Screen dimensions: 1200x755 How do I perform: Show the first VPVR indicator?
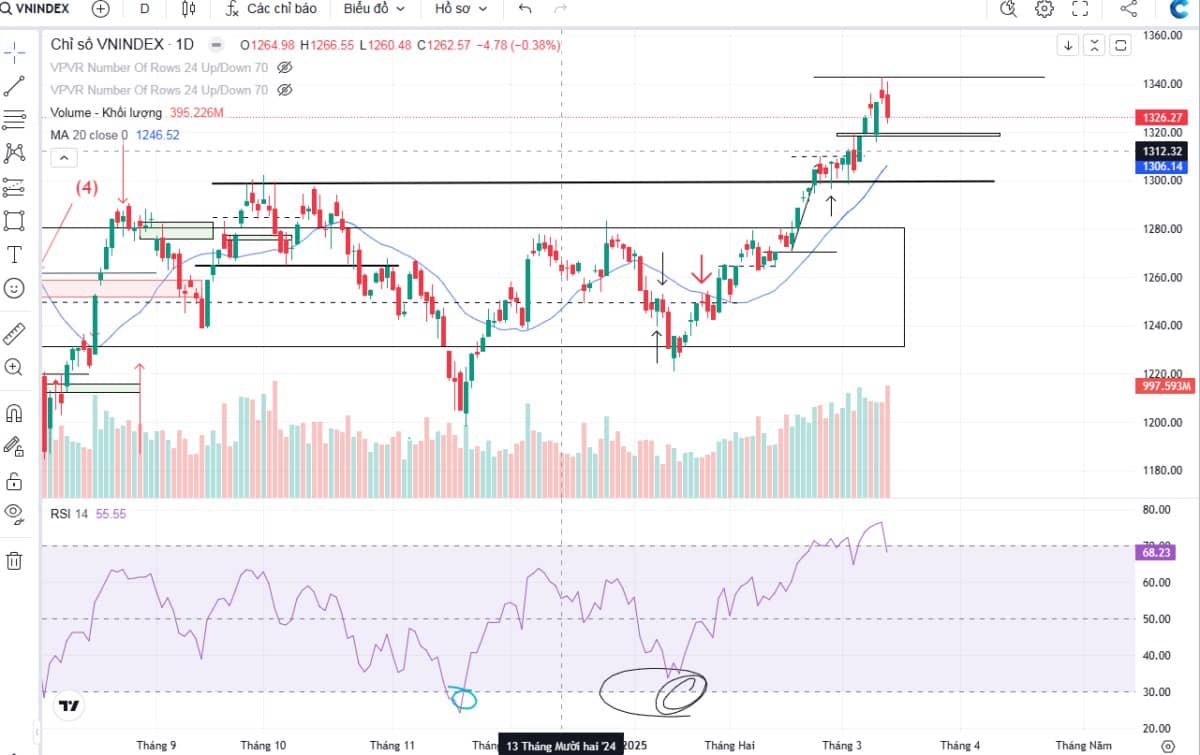[x=284, y=67]
